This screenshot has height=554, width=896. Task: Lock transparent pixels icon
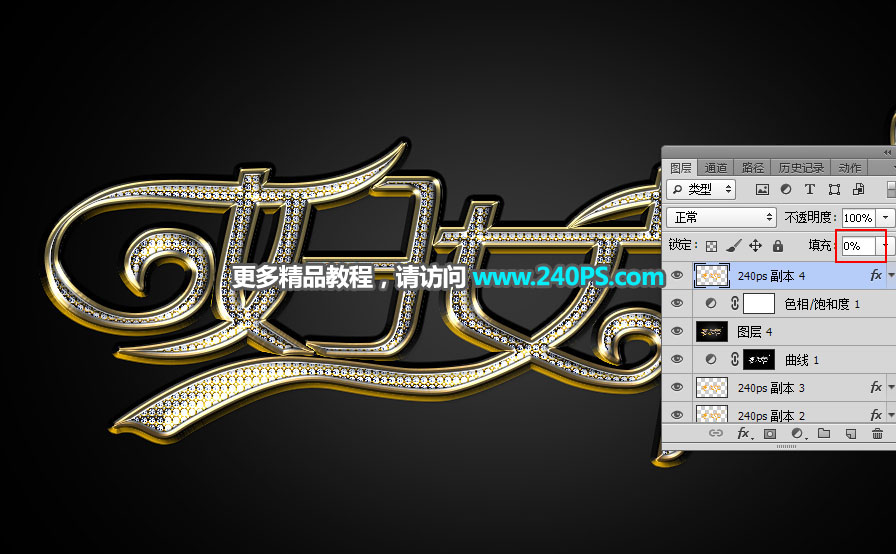click(x=711, y=246)
